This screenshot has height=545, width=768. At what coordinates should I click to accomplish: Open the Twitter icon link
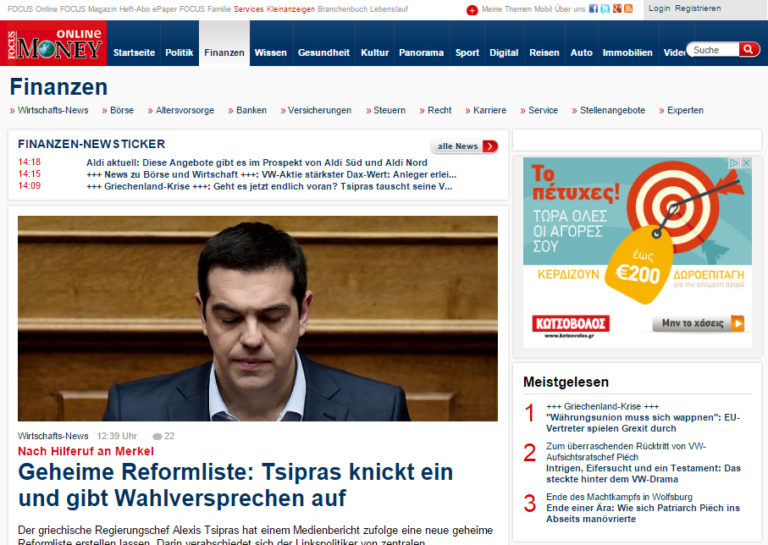[605, 9]
